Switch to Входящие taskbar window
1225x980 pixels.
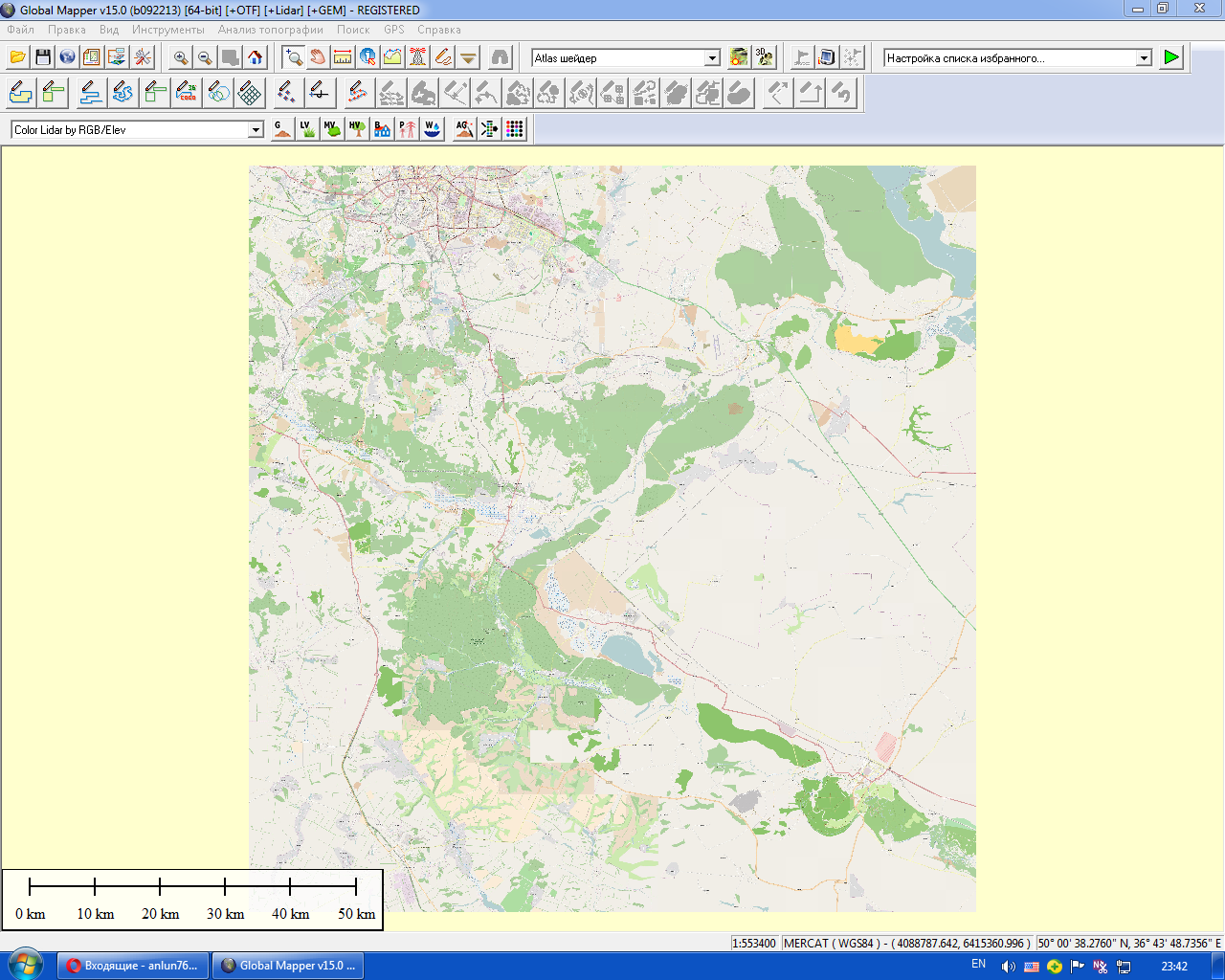pyautogui.click(x=132, y=966)
